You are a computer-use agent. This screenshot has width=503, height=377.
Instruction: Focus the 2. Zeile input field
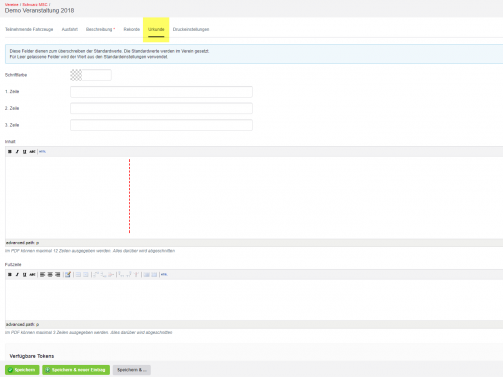tap(161, 108)
